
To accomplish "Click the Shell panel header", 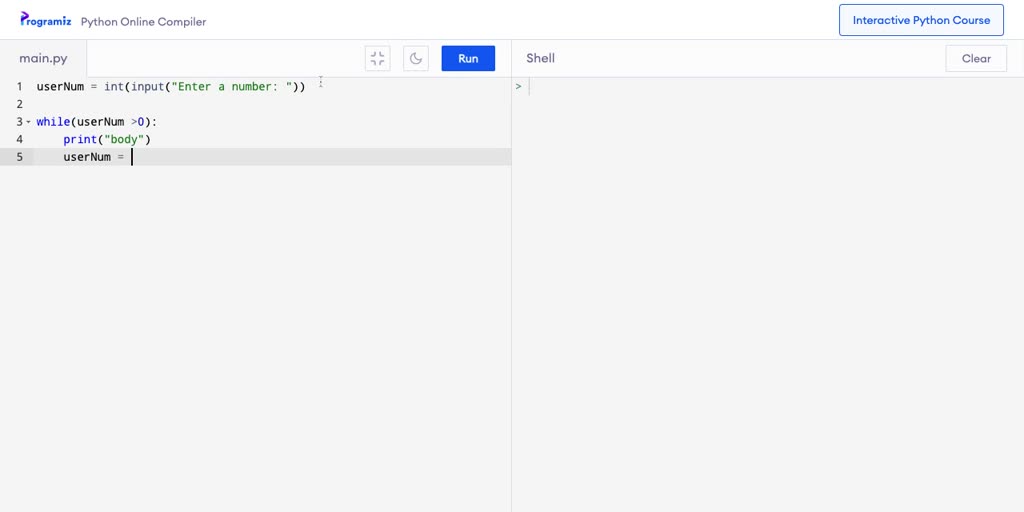I will pyautogui.click(x=540, y=58).
